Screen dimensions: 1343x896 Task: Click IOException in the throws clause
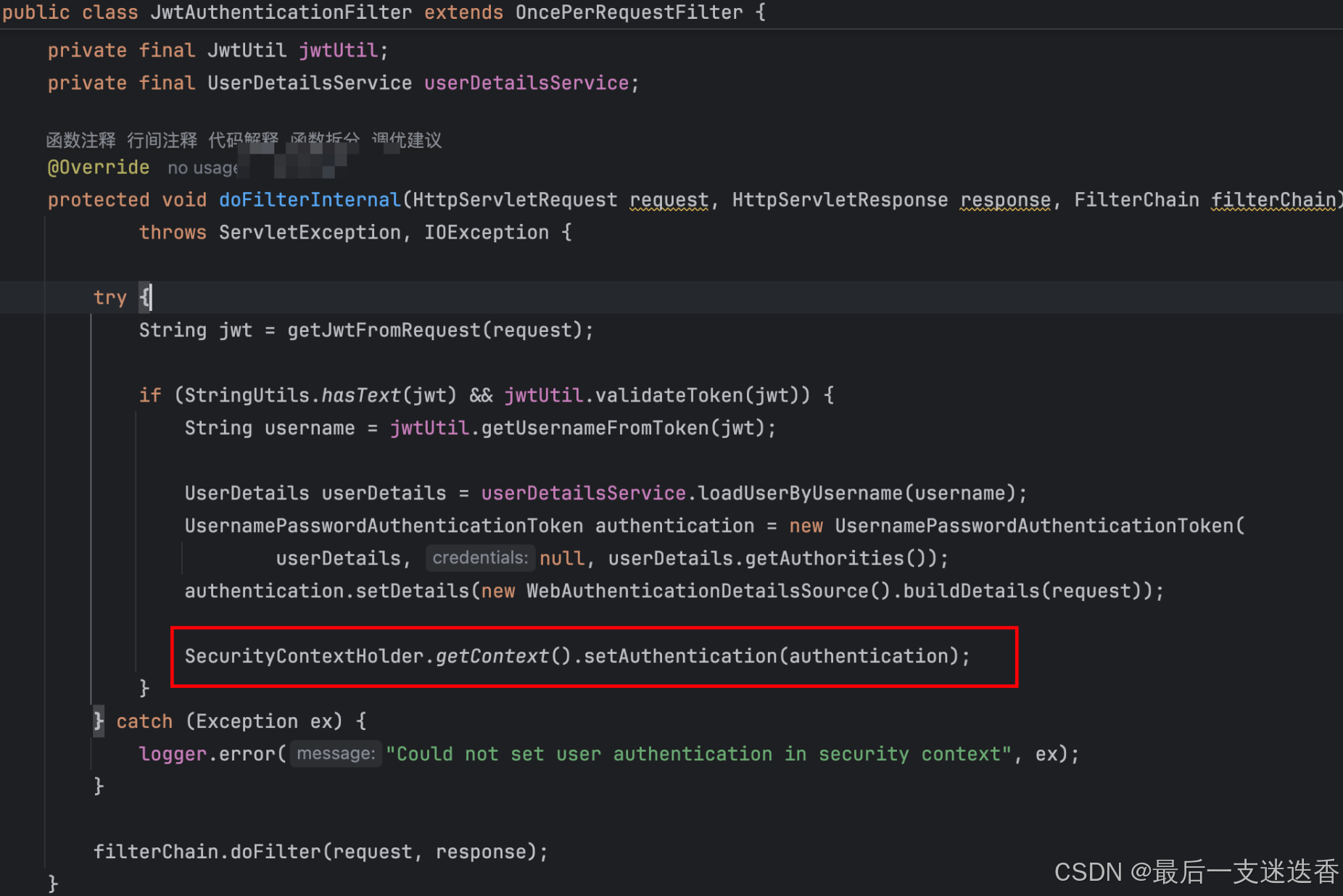click(x=487, y=233)
